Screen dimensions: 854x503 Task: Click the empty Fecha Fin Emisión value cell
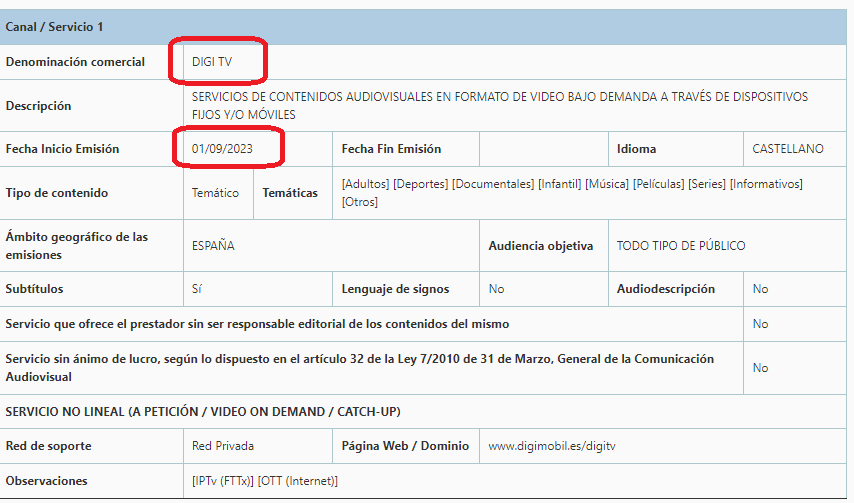click(544, 149)
